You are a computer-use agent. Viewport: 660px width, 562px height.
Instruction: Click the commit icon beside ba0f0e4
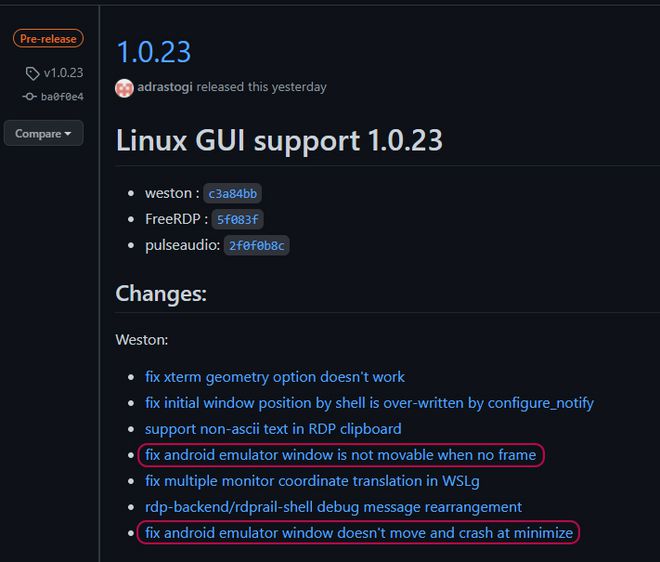[29, 97]
